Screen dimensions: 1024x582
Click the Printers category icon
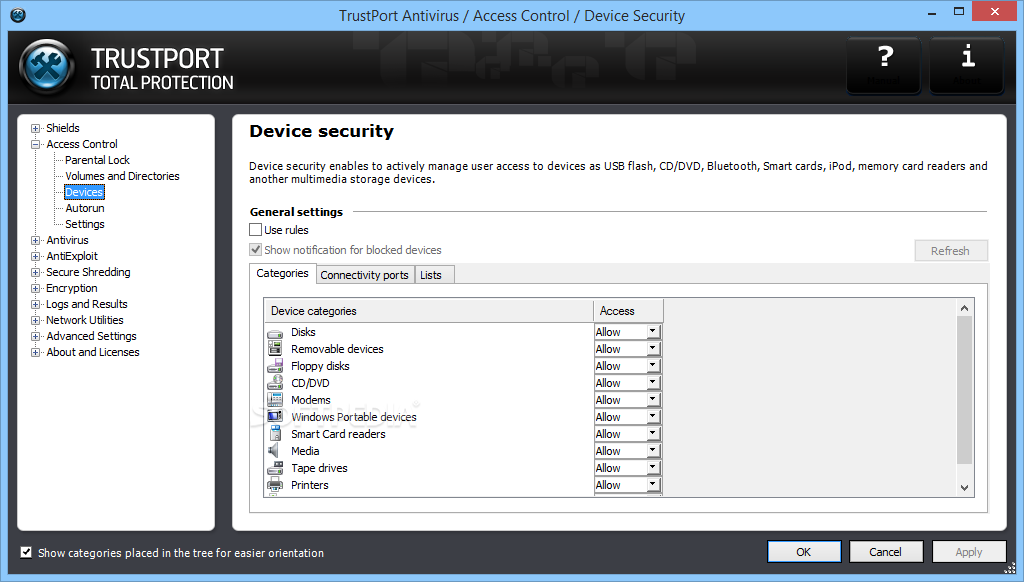click(x=275, y=485)
